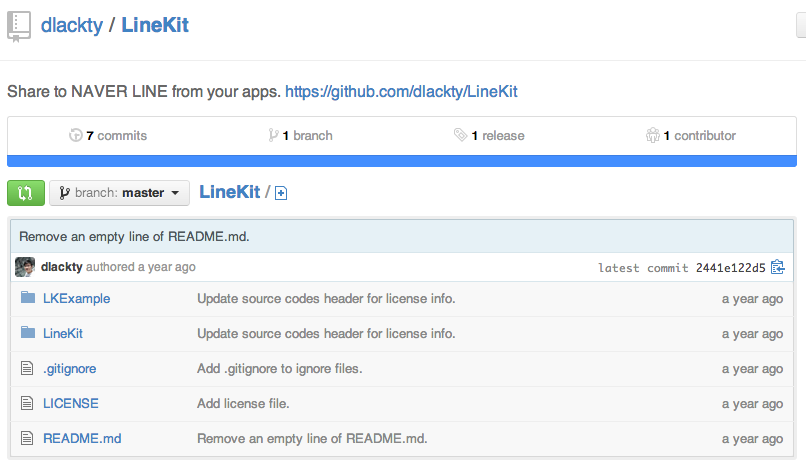This screenshot has height=465, width=806.
Task: Click 'a year ago' in LICENSE row
Action: [753, 404]
